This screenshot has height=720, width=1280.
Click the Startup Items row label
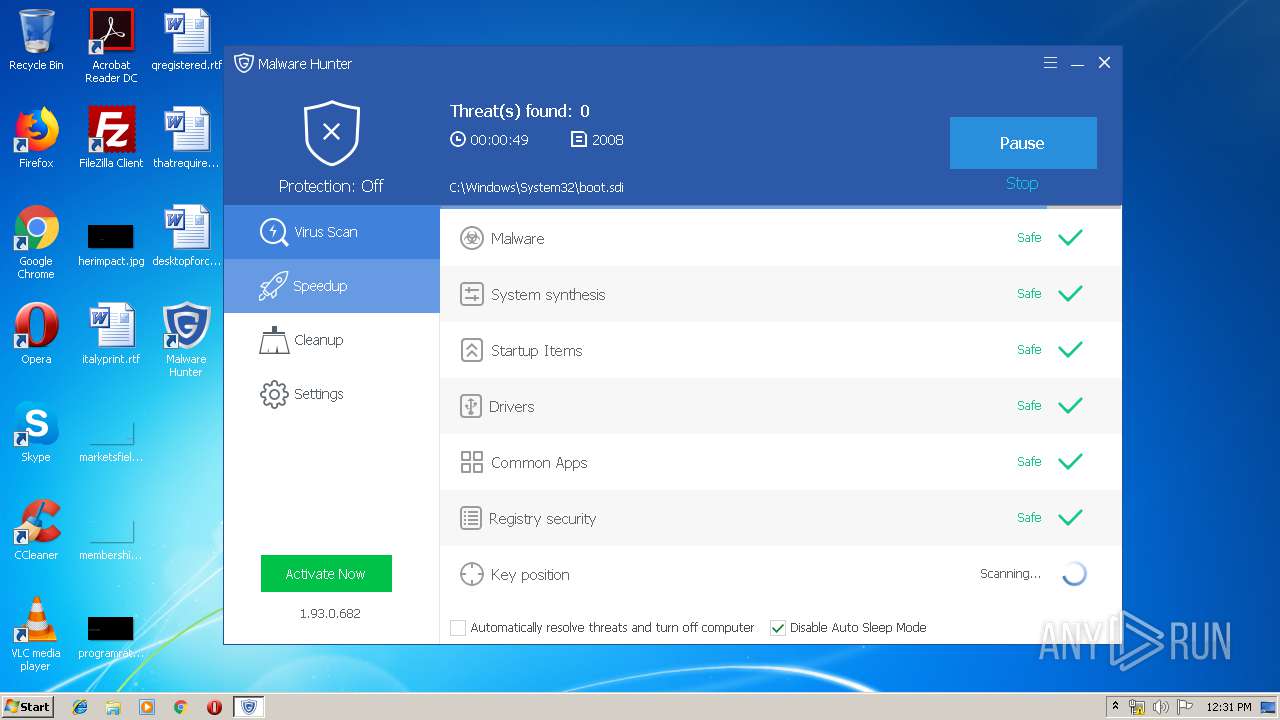click(x=536, y=351)
